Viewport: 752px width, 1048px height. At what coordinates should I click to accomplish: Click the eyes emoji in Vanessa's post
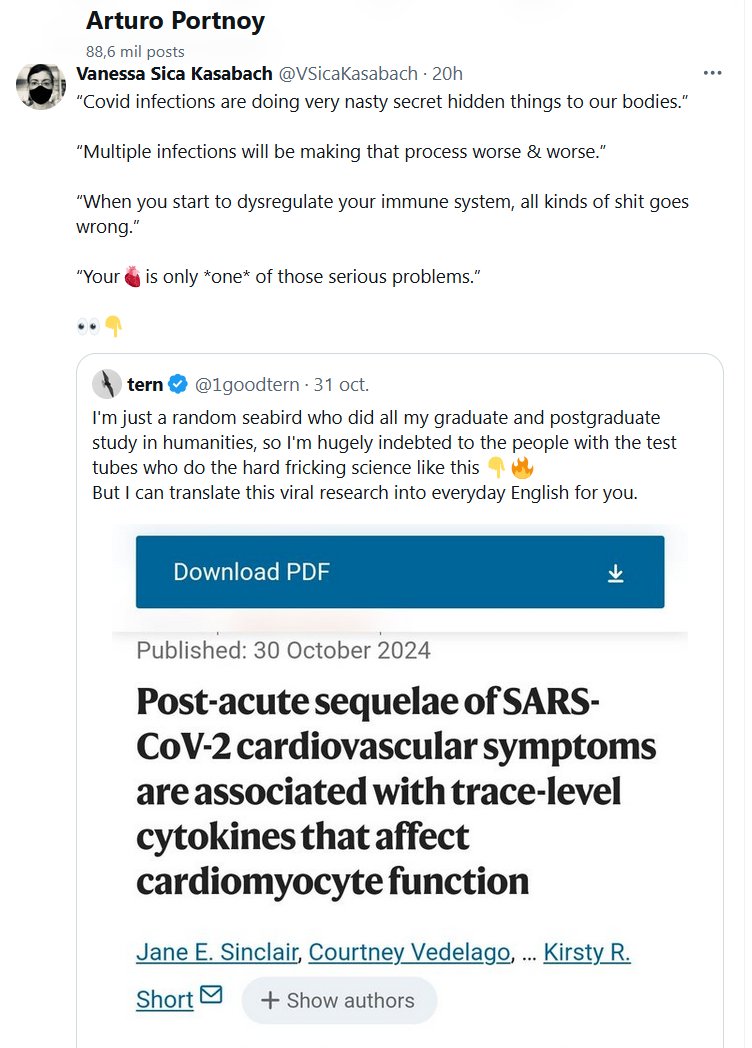[x=88, y=326]
